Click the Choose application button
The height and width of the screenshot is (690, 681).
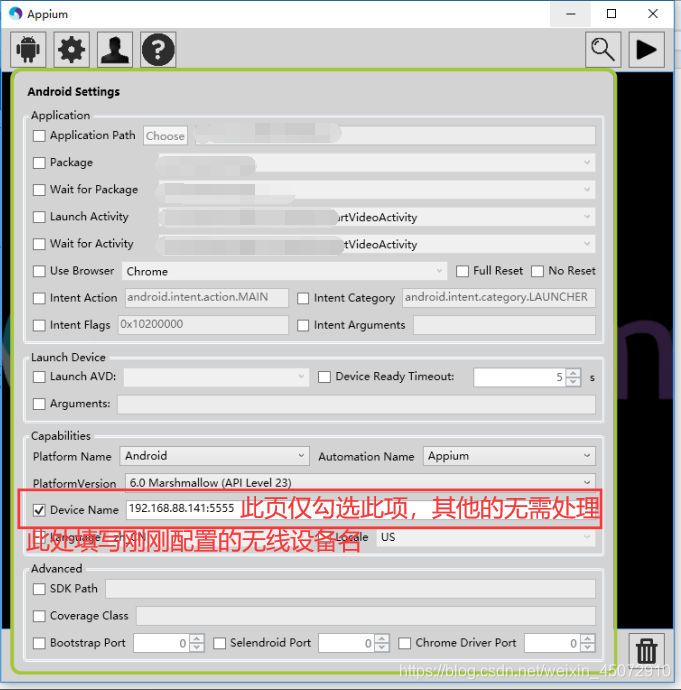(165, 136)
